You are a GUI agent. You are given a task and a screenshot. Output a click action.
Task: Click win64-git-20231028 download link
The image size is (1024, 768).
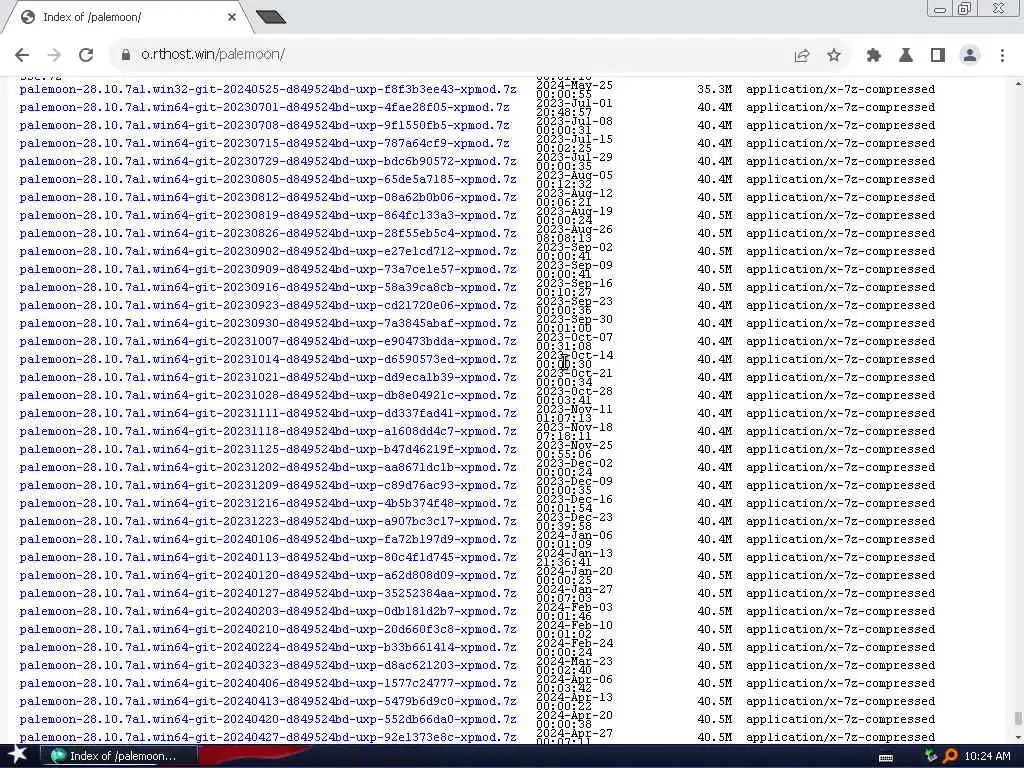tap(268, 395)
